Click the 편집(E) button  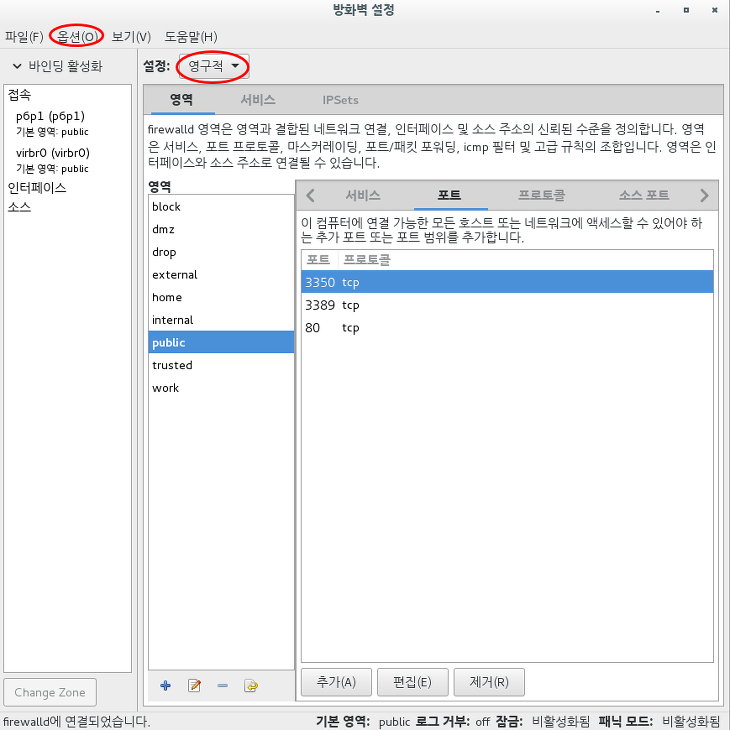pyautogui.click(x=412, y=682)
